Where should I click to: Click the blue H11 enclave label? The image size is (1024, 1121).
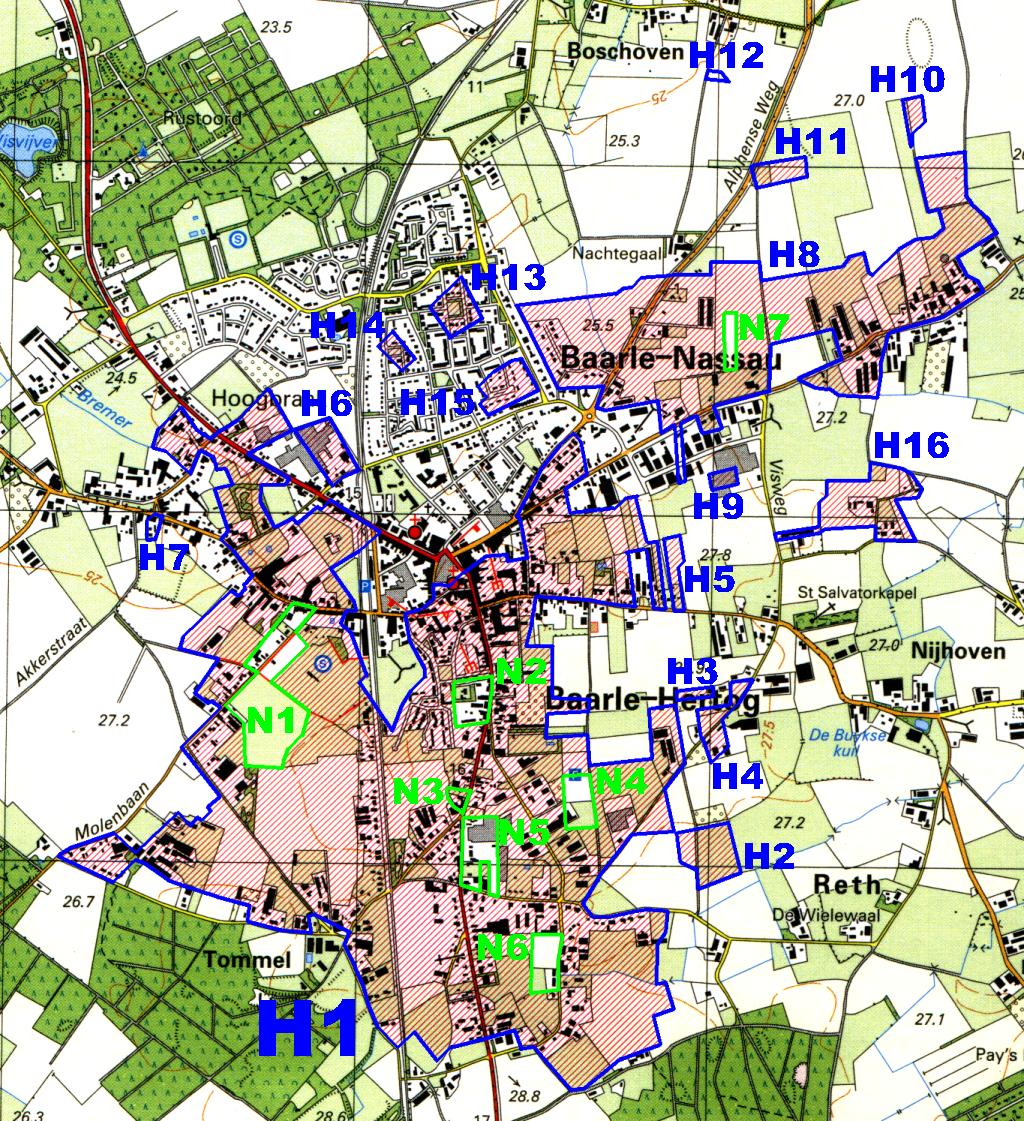click(812, 142)
